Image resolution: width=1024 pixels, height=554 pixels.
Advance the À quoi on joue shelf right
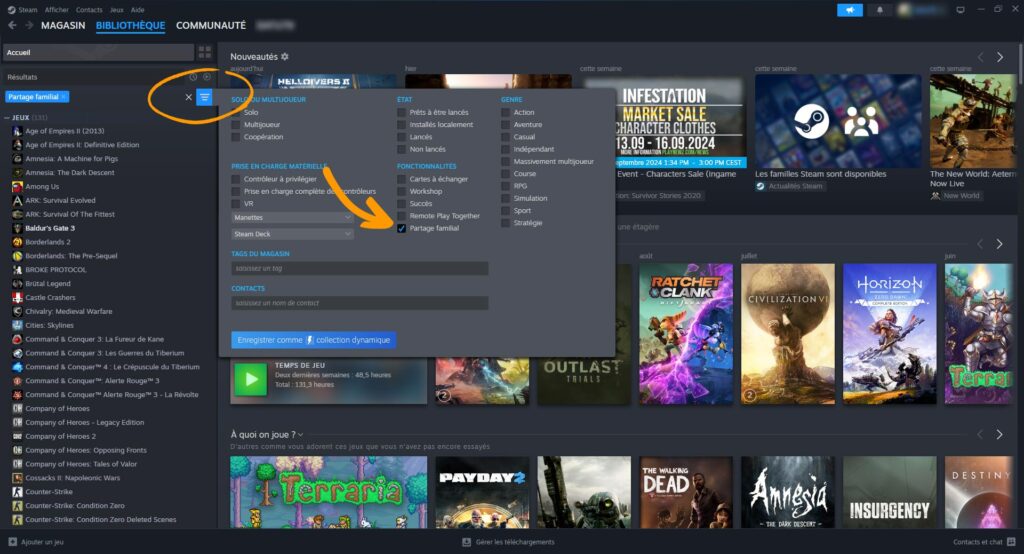pos(999,434)
